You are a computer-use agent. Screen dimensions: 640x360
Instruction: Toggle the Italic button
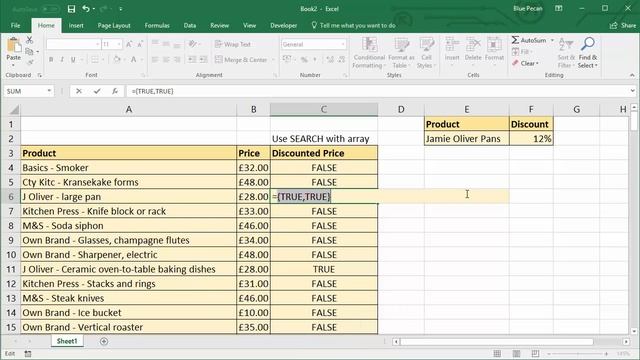pos(62,60)
